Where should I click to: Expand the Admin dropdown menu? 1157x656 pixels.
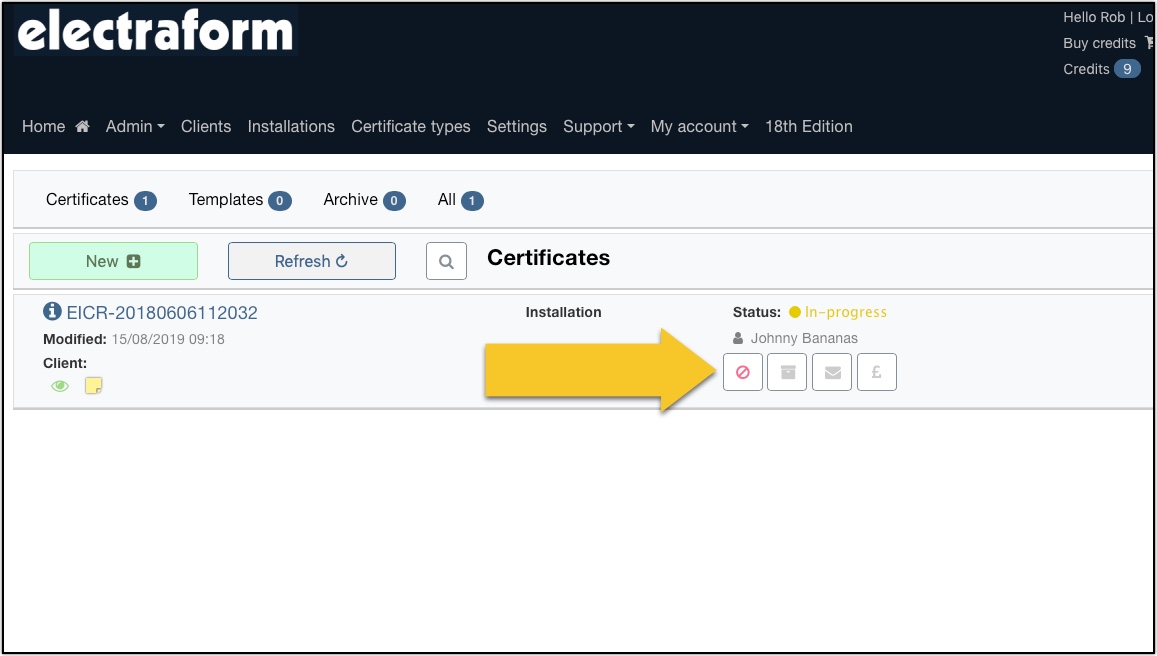tap(135, 126)
